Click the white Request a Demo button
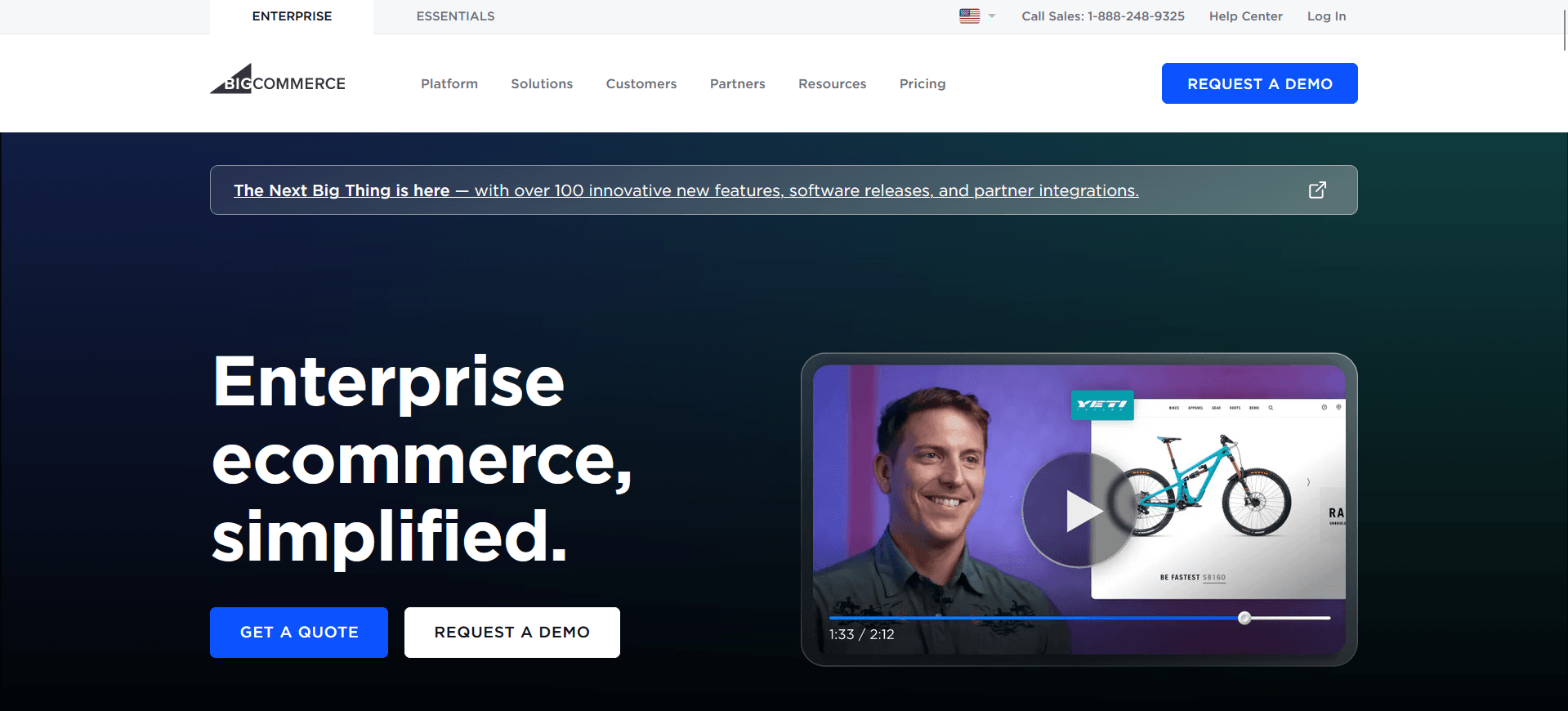Image resolution: width=1568 pixels, height=711 pixels. pos(512,633)
